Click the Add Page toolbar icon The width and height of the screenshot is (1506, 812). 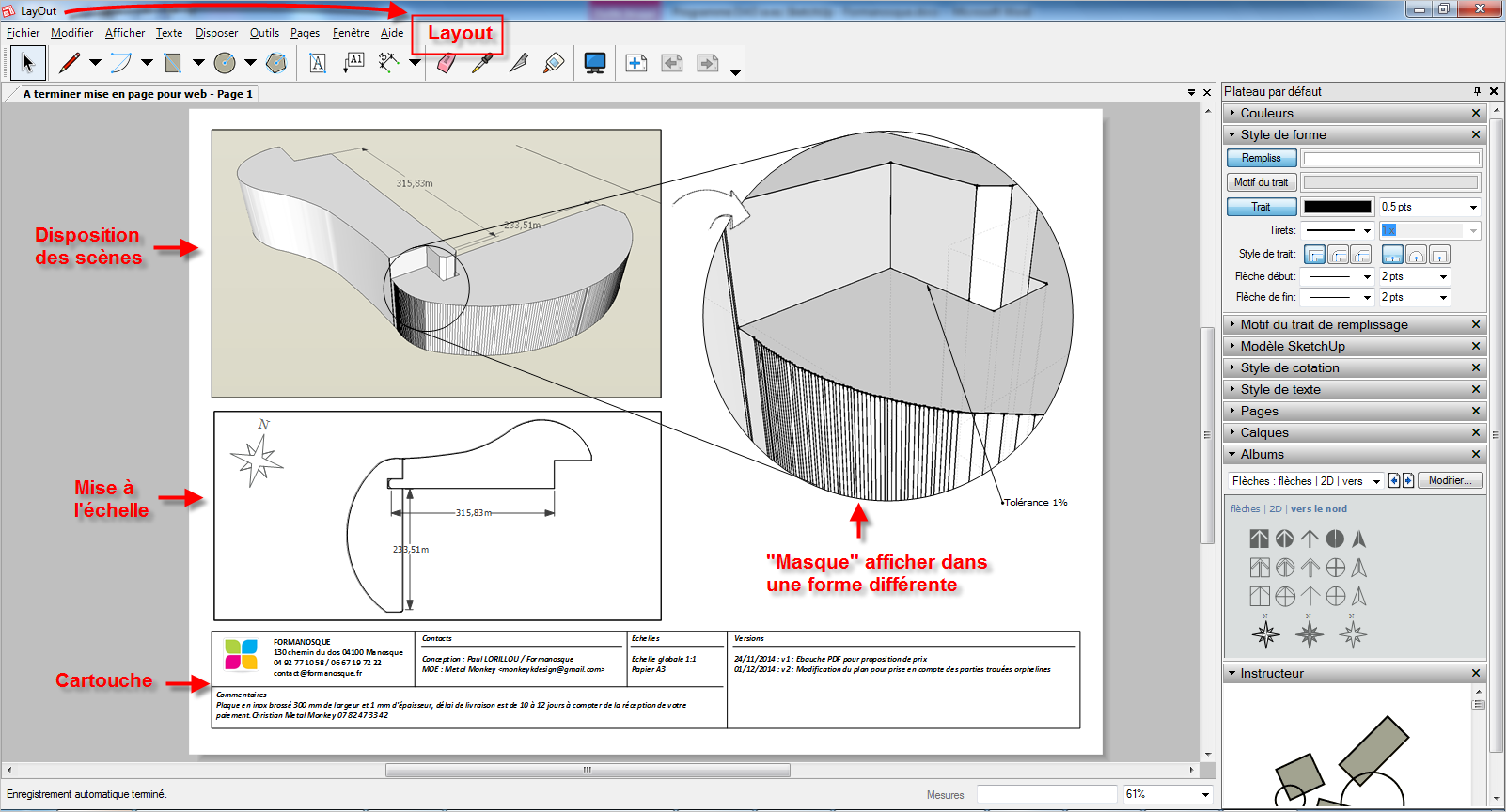click(636, 63)
